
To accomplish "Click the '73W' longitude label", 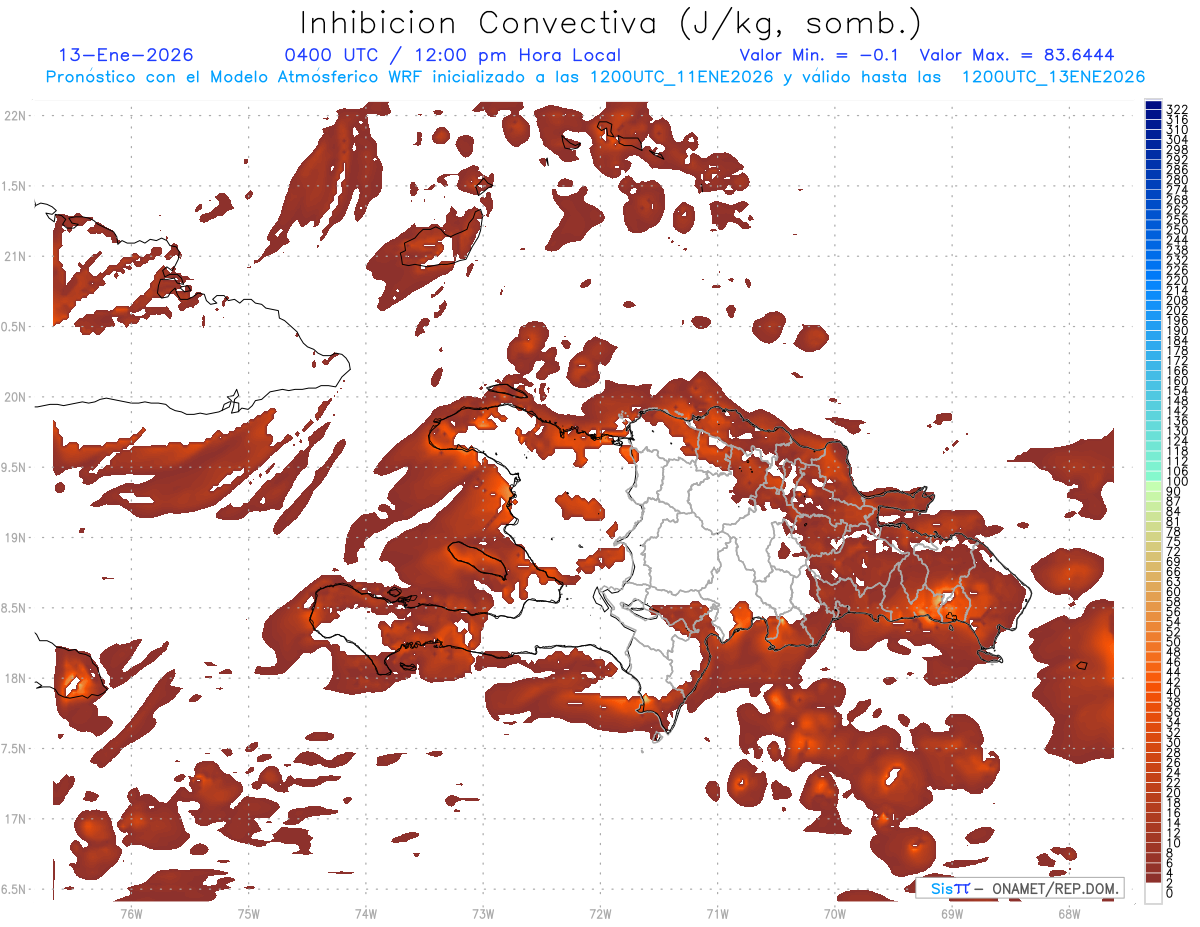I will [x=483, y=913].
